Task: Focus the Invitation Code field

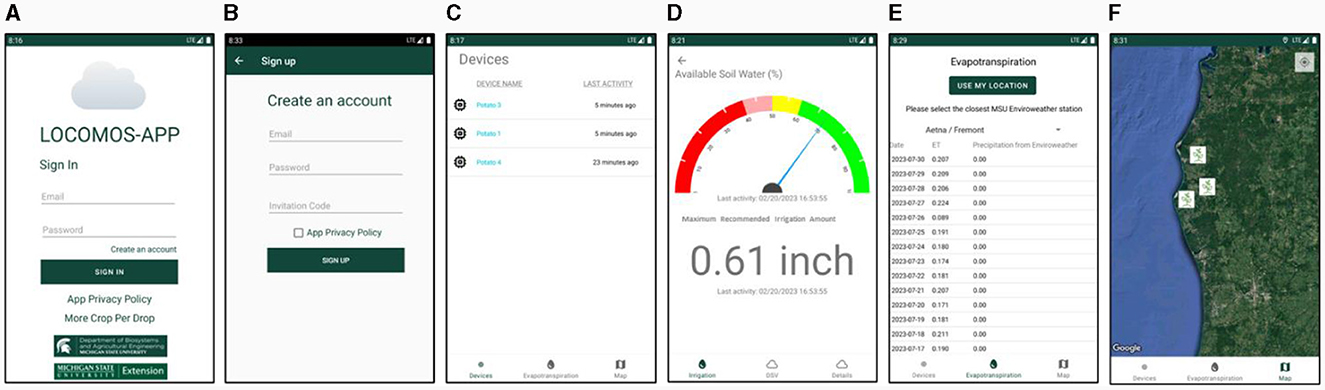Action: 335,206
